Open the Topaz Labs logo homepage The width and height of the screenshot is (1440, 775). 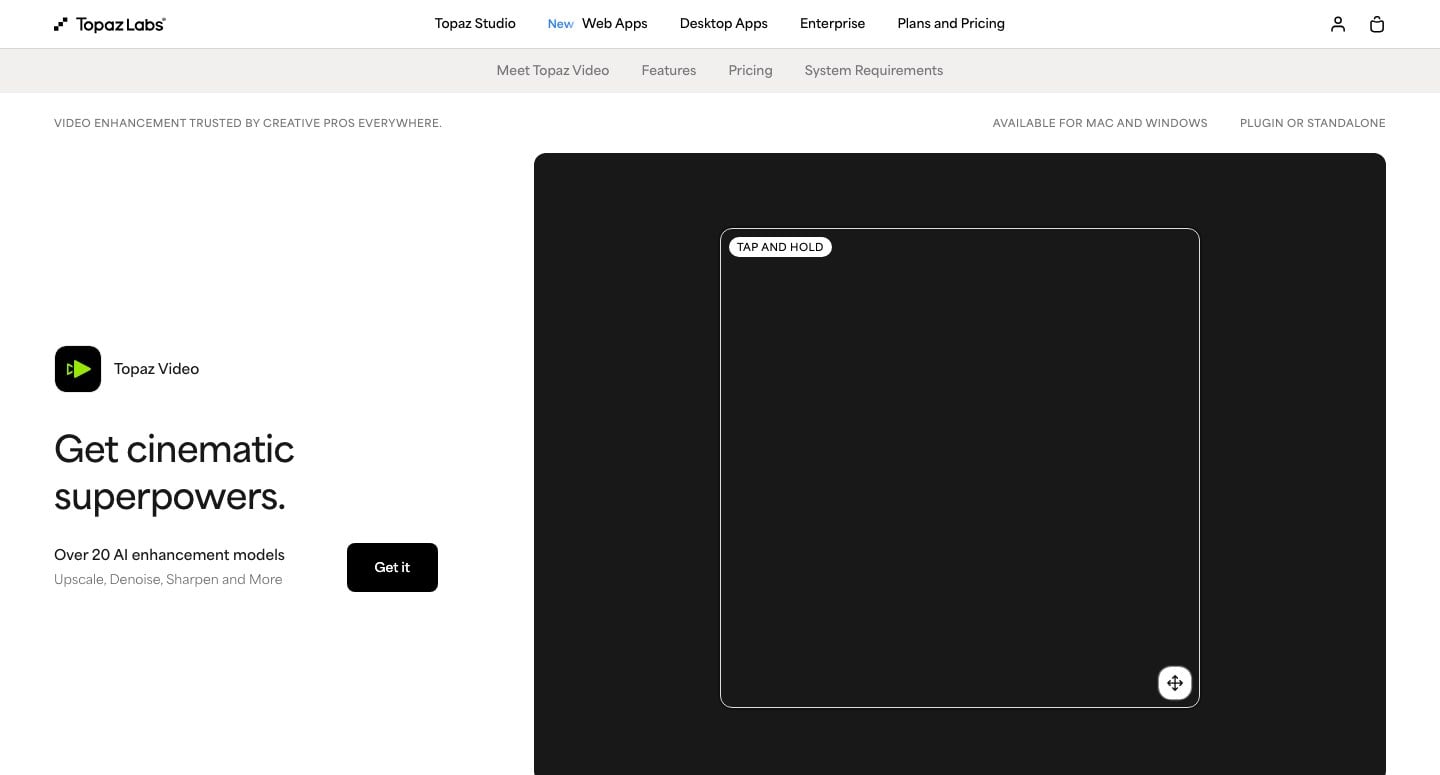[x=110, y=24]
